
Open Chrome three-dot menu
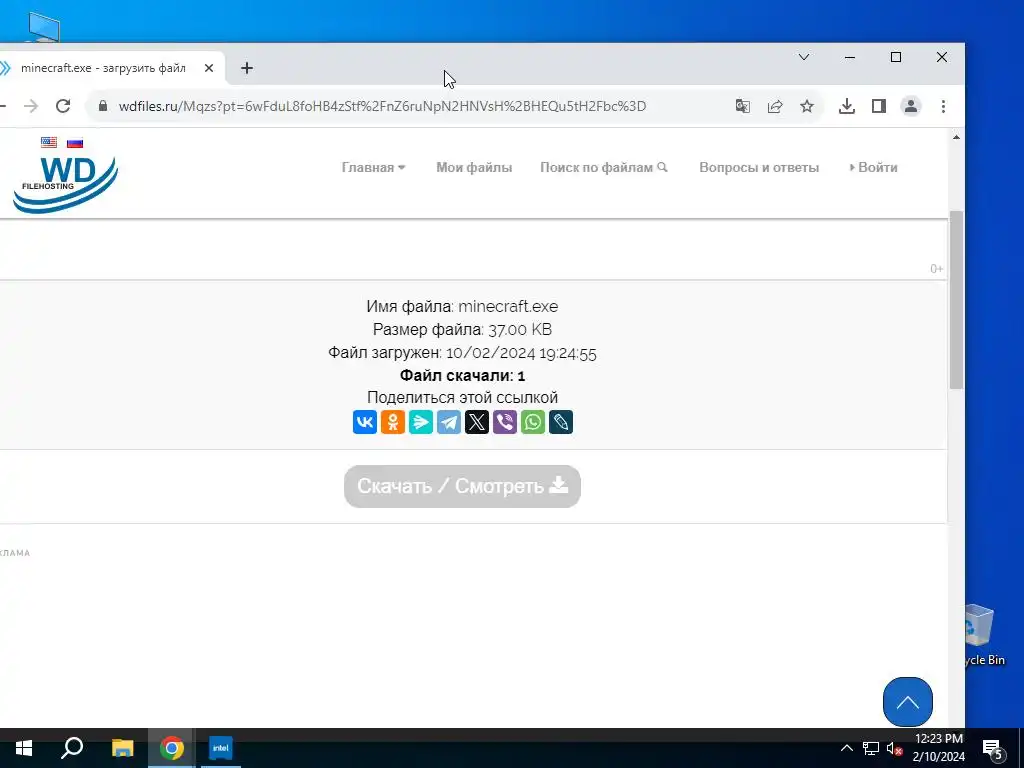pos(943,106)
